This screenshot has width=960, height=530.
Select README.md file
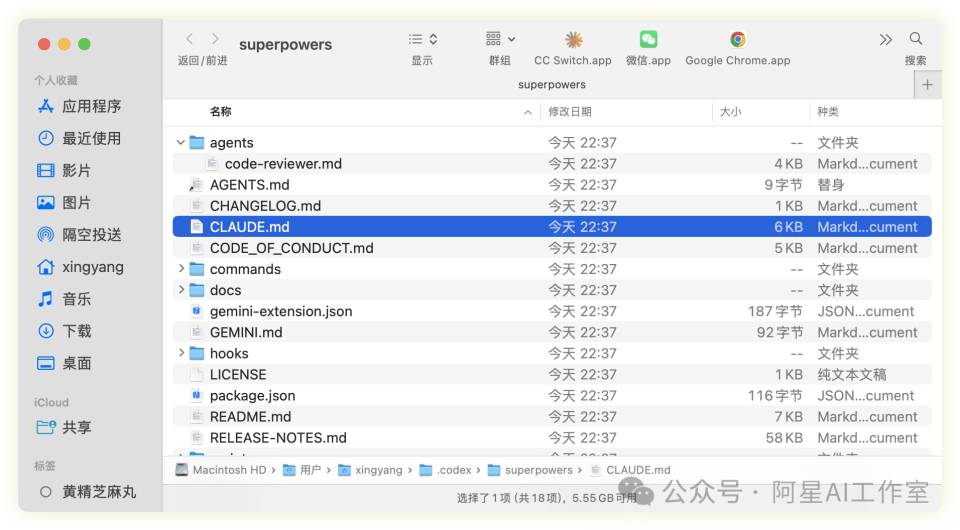552,417
